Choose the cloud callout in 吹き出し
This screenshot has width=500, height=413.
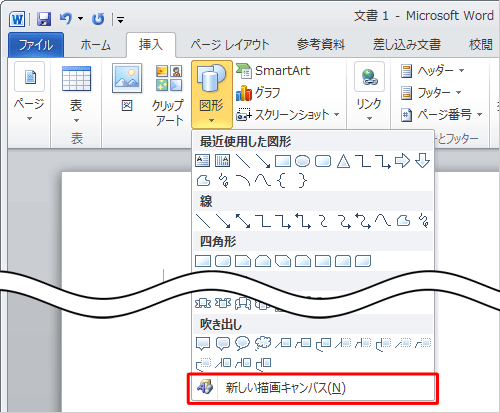click(263, 343)
